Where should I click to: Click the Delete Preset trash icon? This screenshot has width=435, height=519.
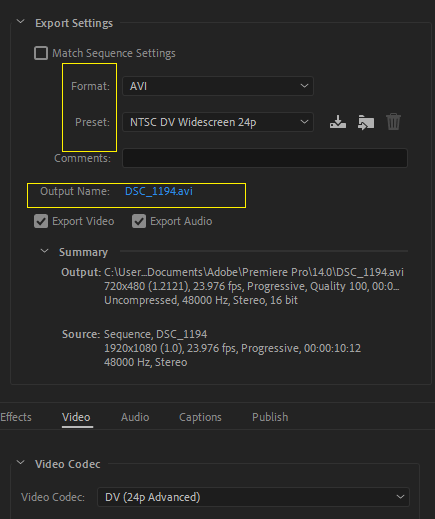click(x=393, y=122)
